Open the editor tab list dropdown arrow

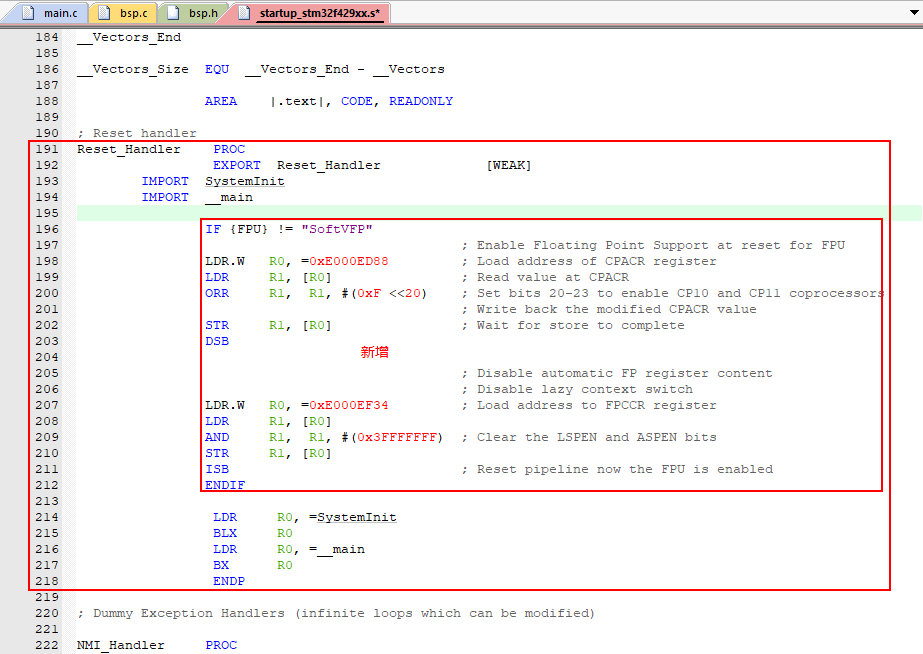coord(915,12)
